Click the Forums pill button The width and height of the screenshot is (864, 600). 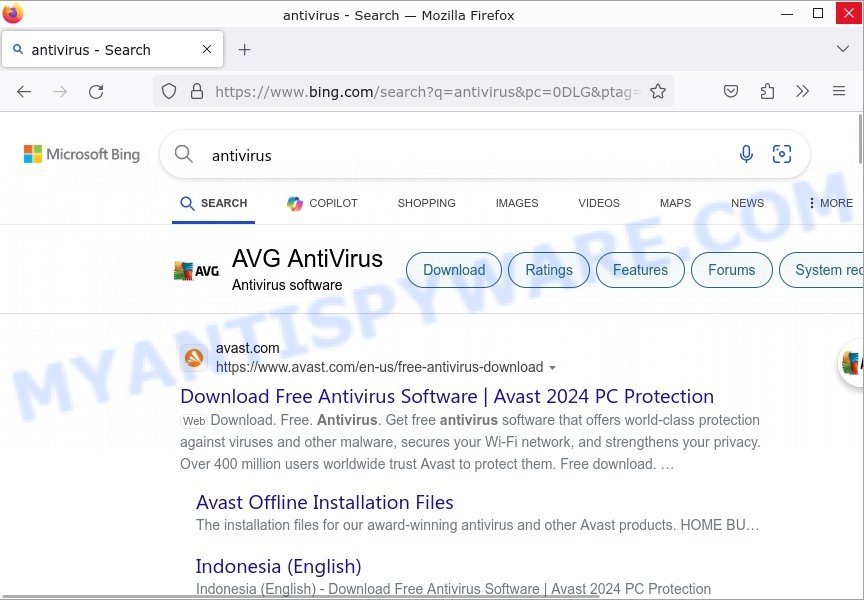(x=732, y=270)
